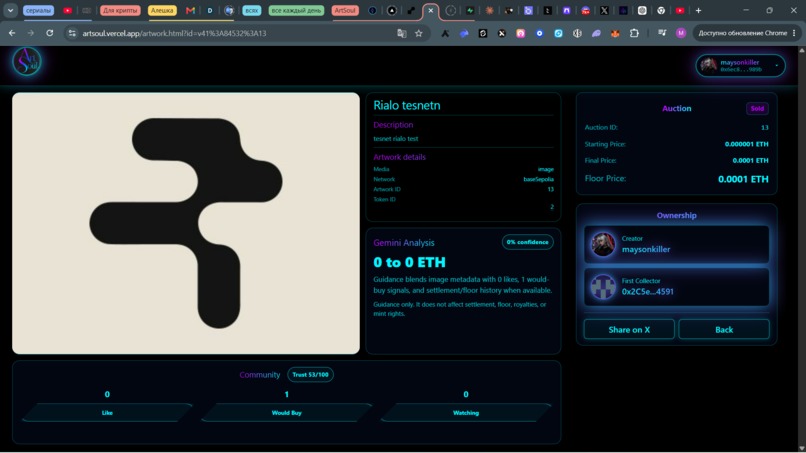Switch to the YouTube tab after сериалы group
Viewport: 806px width, 453px height.
coord(67,10)
